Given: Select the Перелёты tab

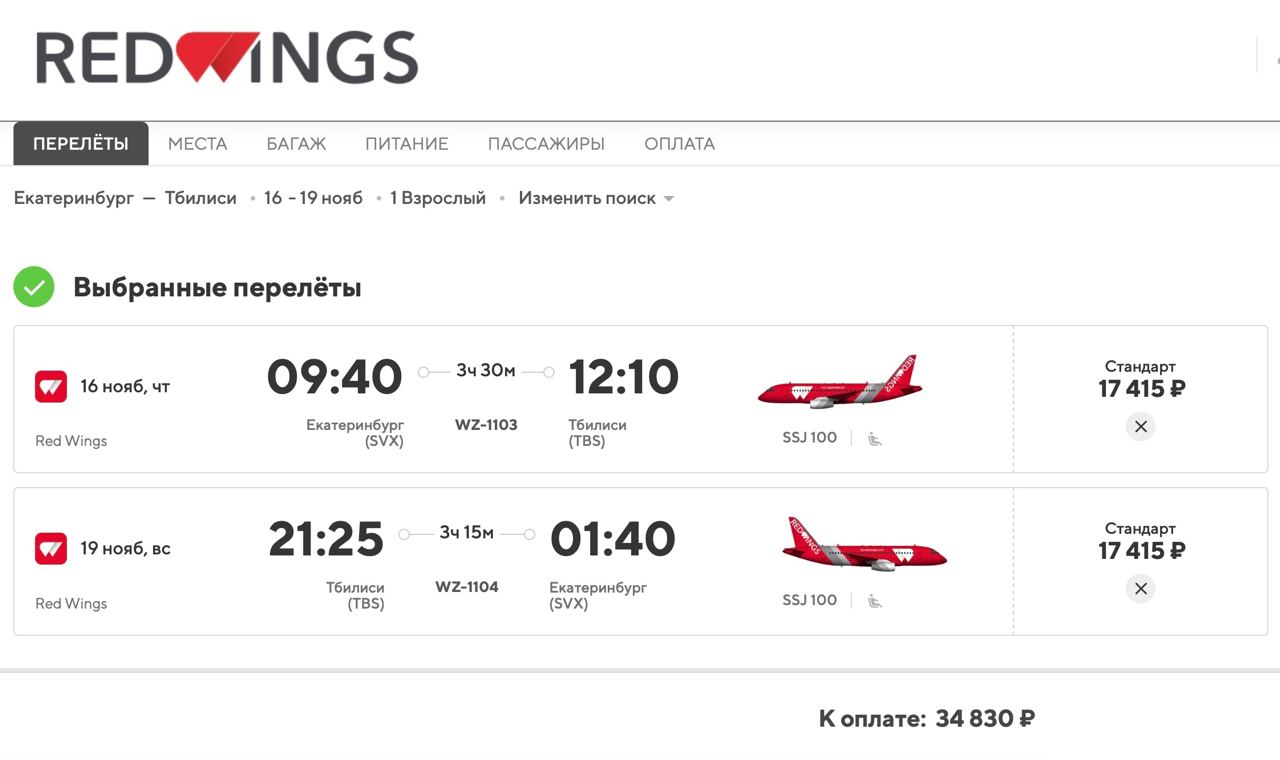Looking at the screenshot, I should [x=81, y=144].
